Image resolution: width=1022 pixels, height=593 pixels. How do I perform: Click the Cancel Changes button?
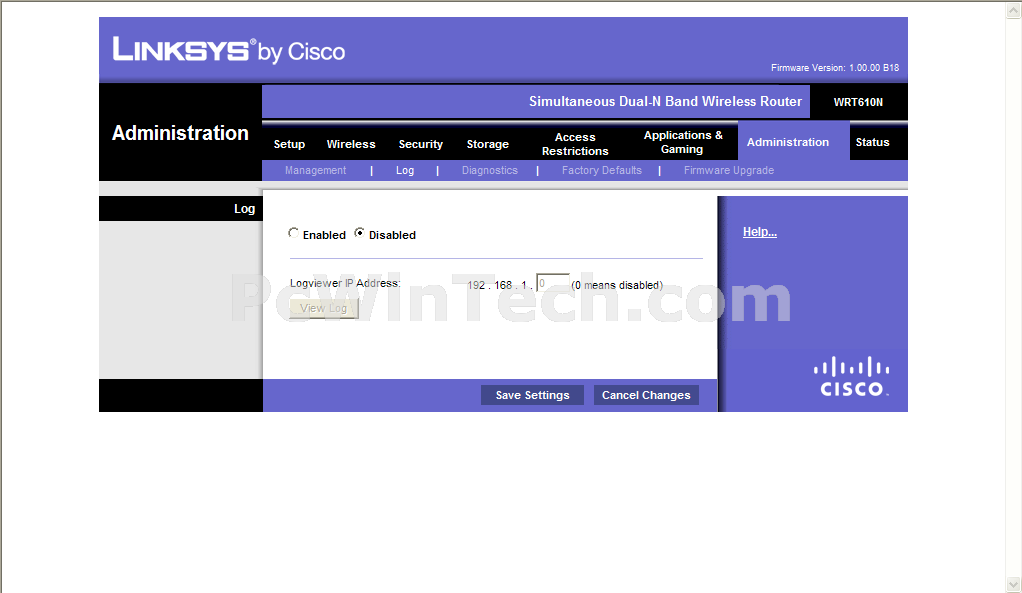pos(646,395)
